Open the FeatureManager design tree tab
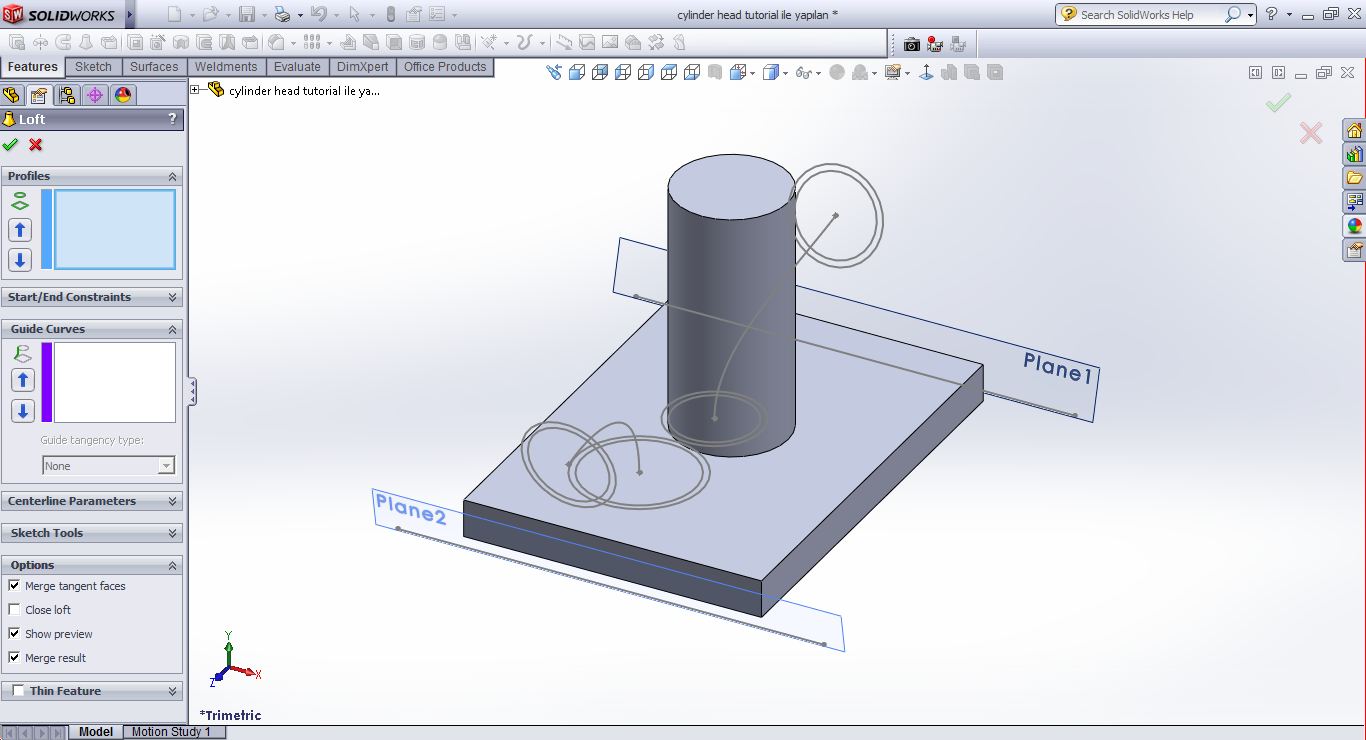 click(x=12, y=95)
